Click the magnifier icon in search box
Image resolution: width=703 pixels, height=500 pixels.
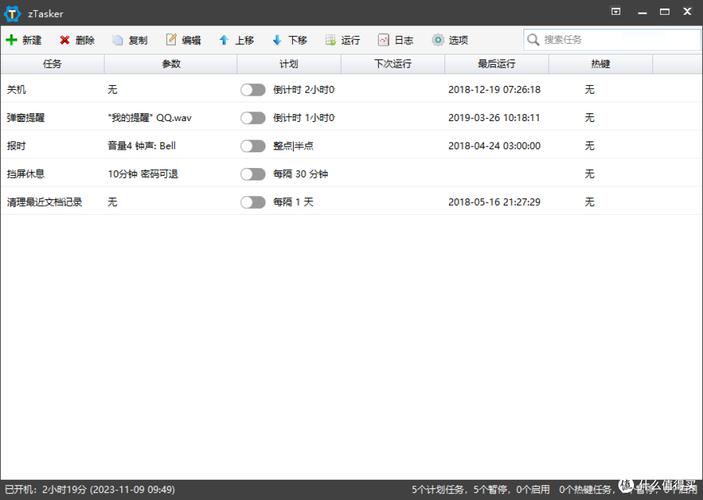pos(533,39)
